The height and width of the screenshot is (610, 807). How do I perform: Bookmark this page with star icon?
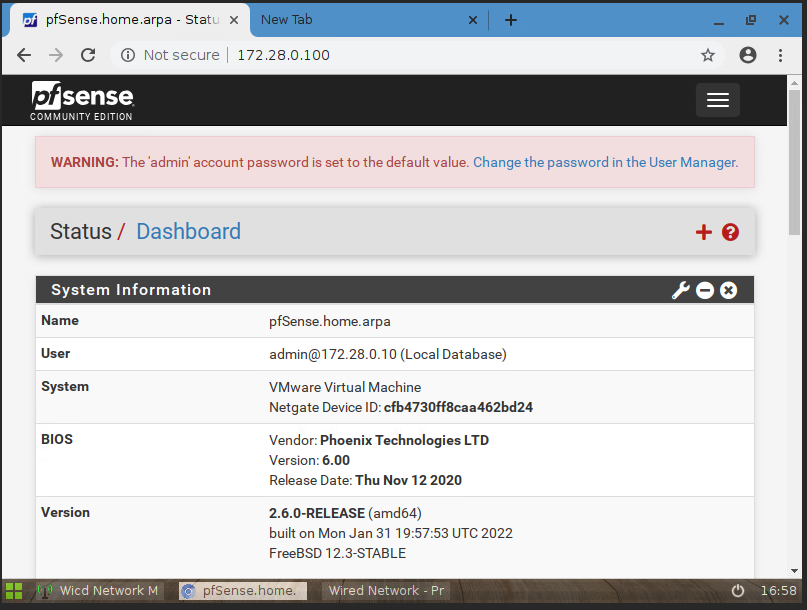click(x=708, y=55)
